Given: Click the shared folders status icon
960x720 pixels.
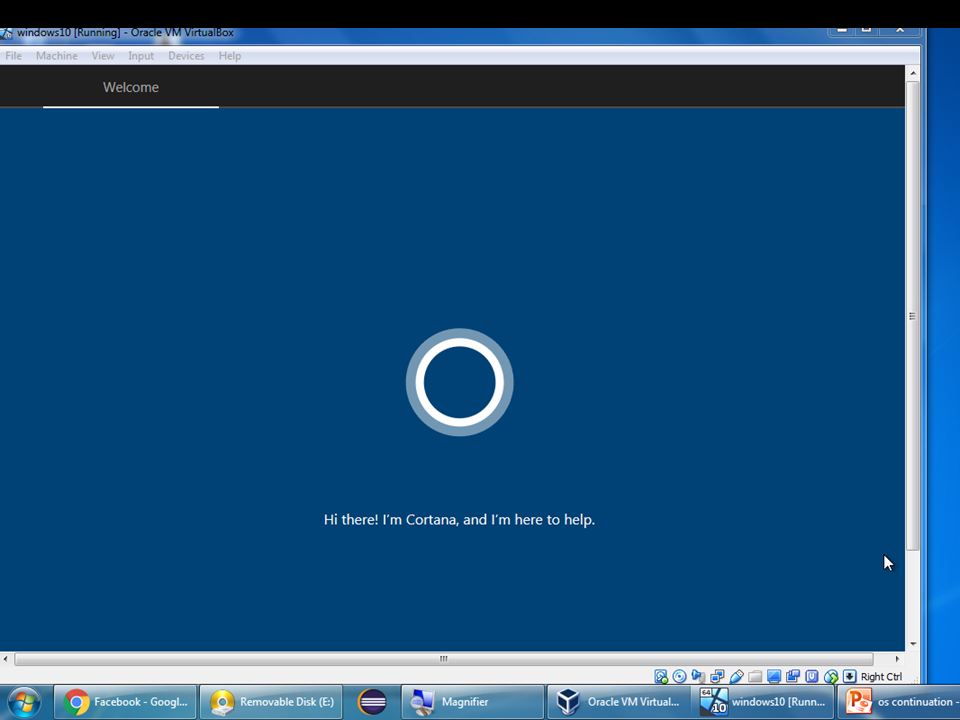Looking at the screenshot, I should pyautogui.click(x=755, y=676).
